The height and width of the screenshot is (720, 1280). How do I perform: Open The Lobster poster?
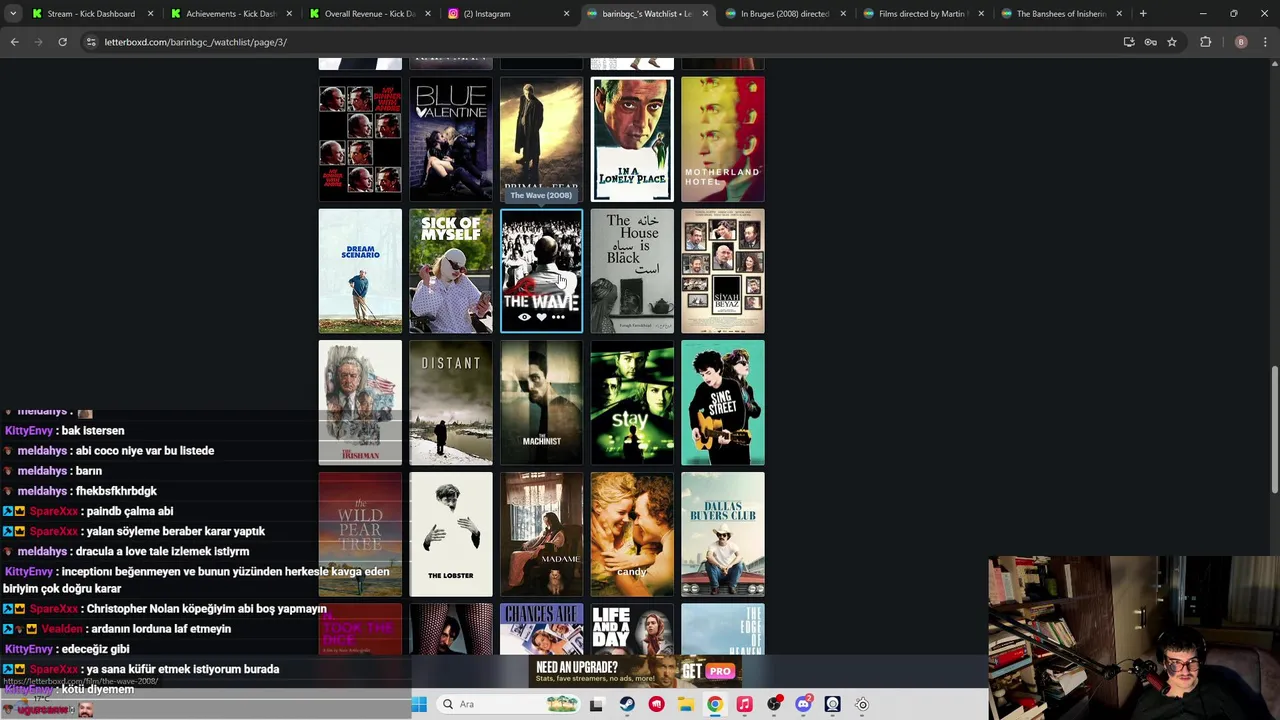[x=450, y=535]
